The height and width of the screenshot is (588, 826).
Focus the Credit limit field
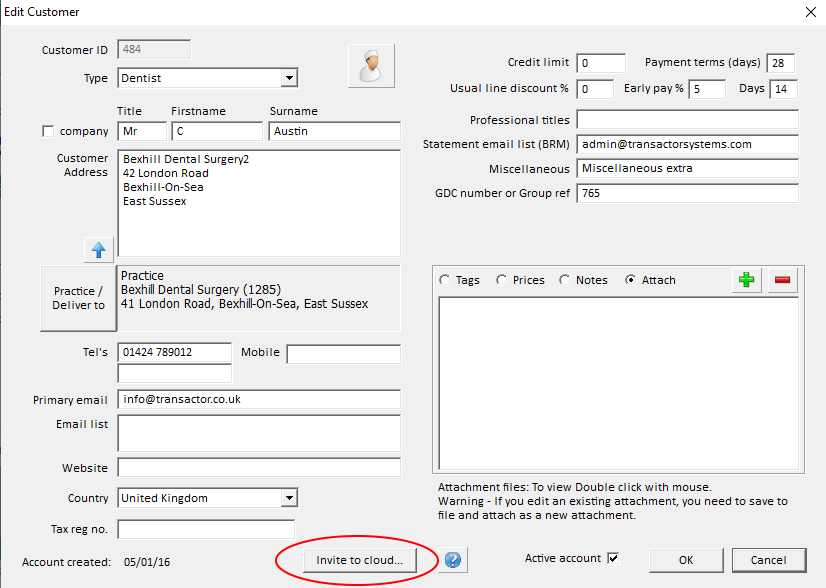600,63
